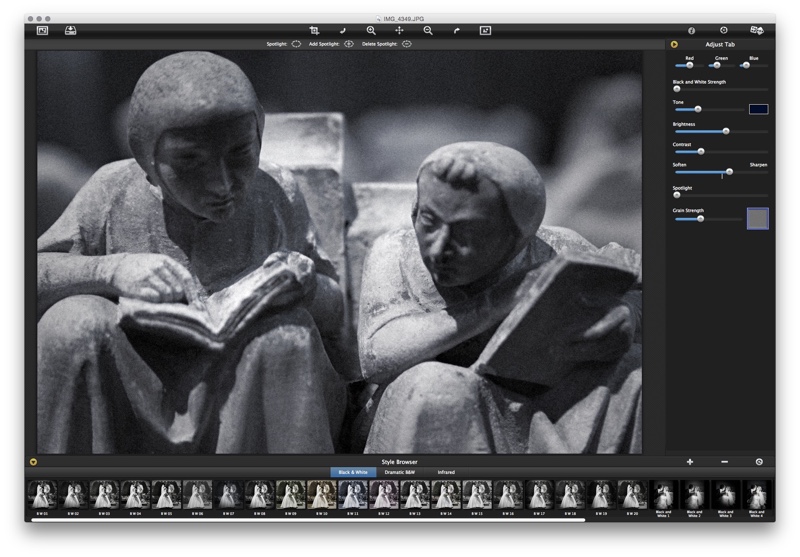
Task: Click the Add Spotlight icon
Action: (x=349, y=44)
